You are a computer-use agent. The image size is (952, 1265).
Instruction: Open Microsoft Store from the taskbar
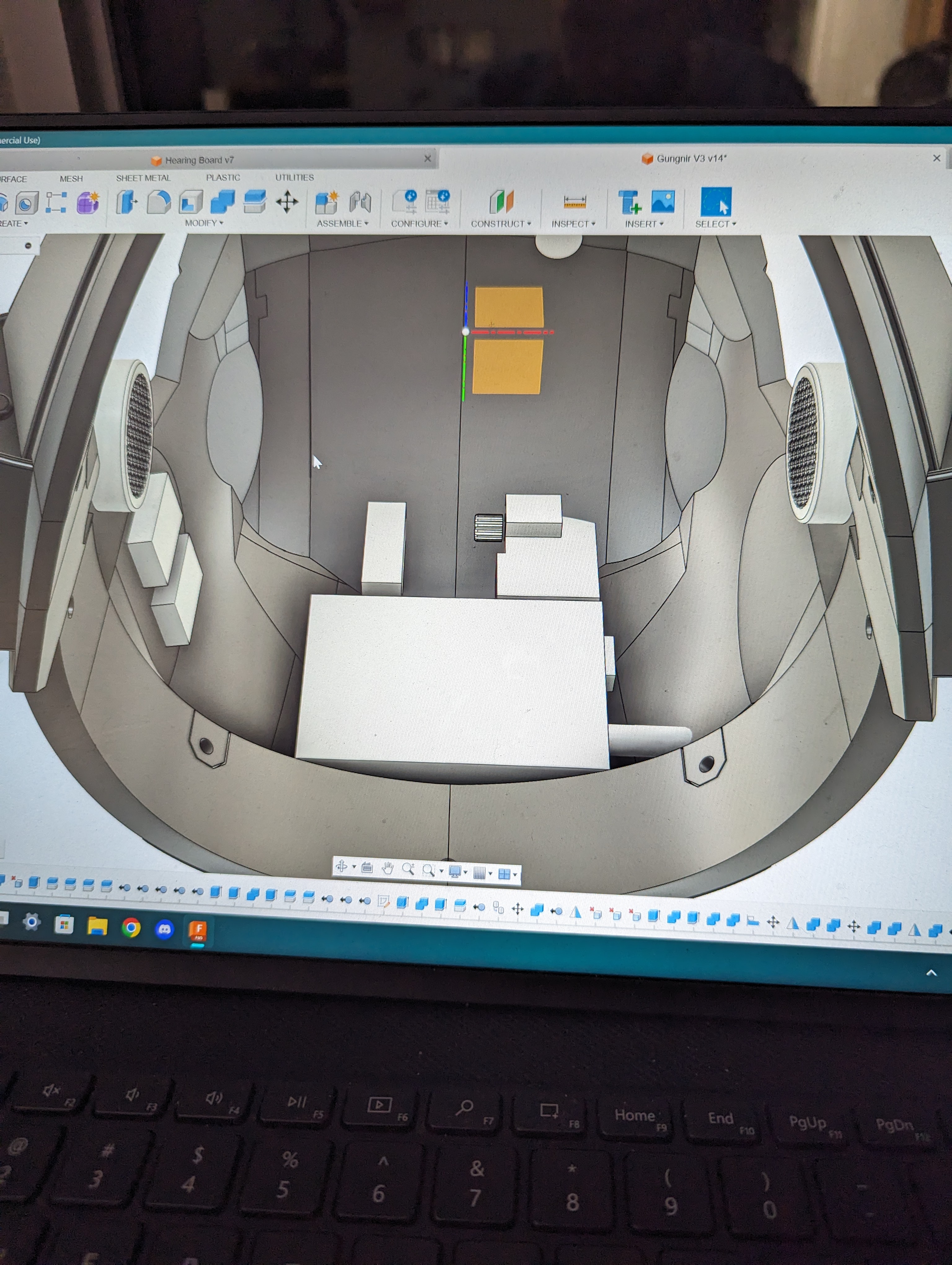point(64,924)
